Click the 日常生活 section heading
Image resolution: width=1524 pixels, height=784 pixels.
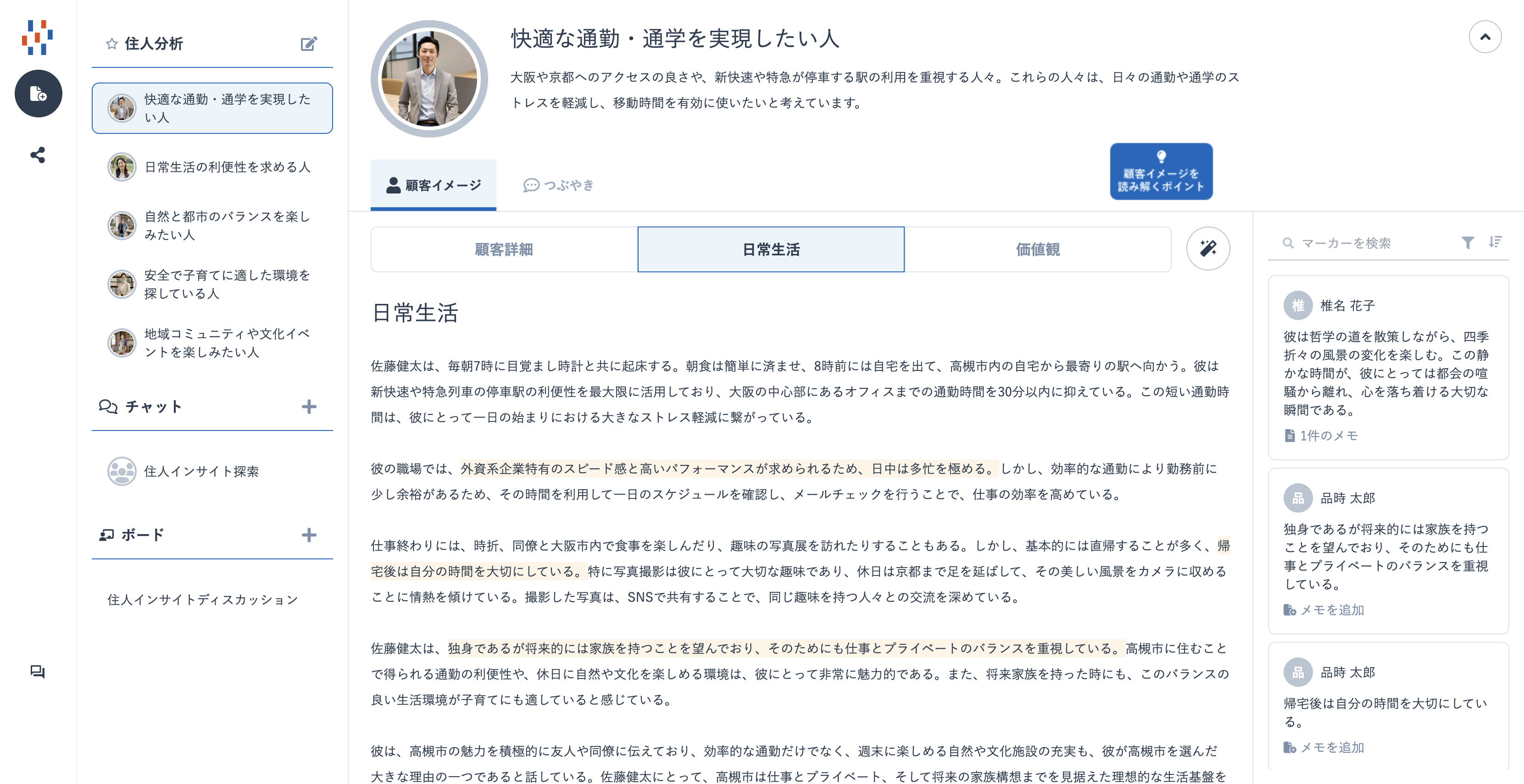click(415, 313)
